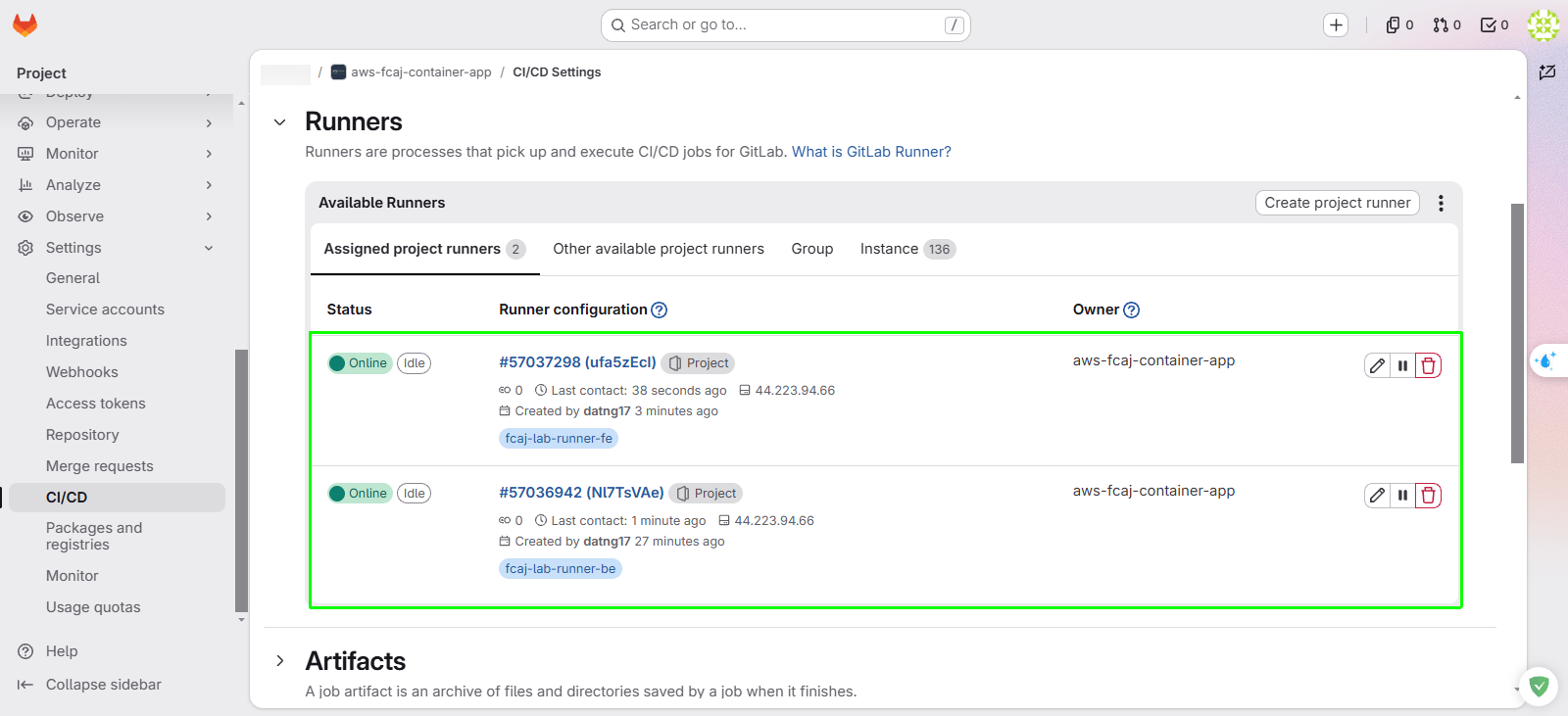
Task: Pause runner #57037298
Action: (x=1402, y=365)
